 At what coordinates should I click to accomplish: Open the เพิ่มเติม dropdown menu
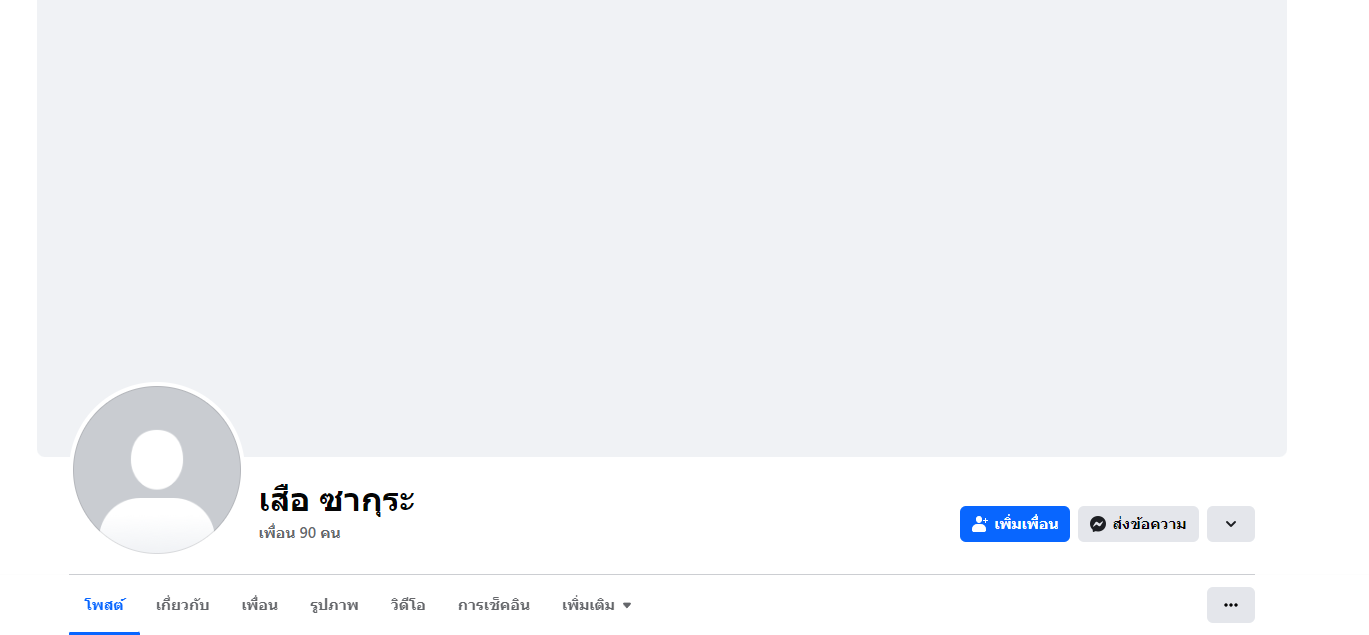pyautogui.click(x=596, y=605)
